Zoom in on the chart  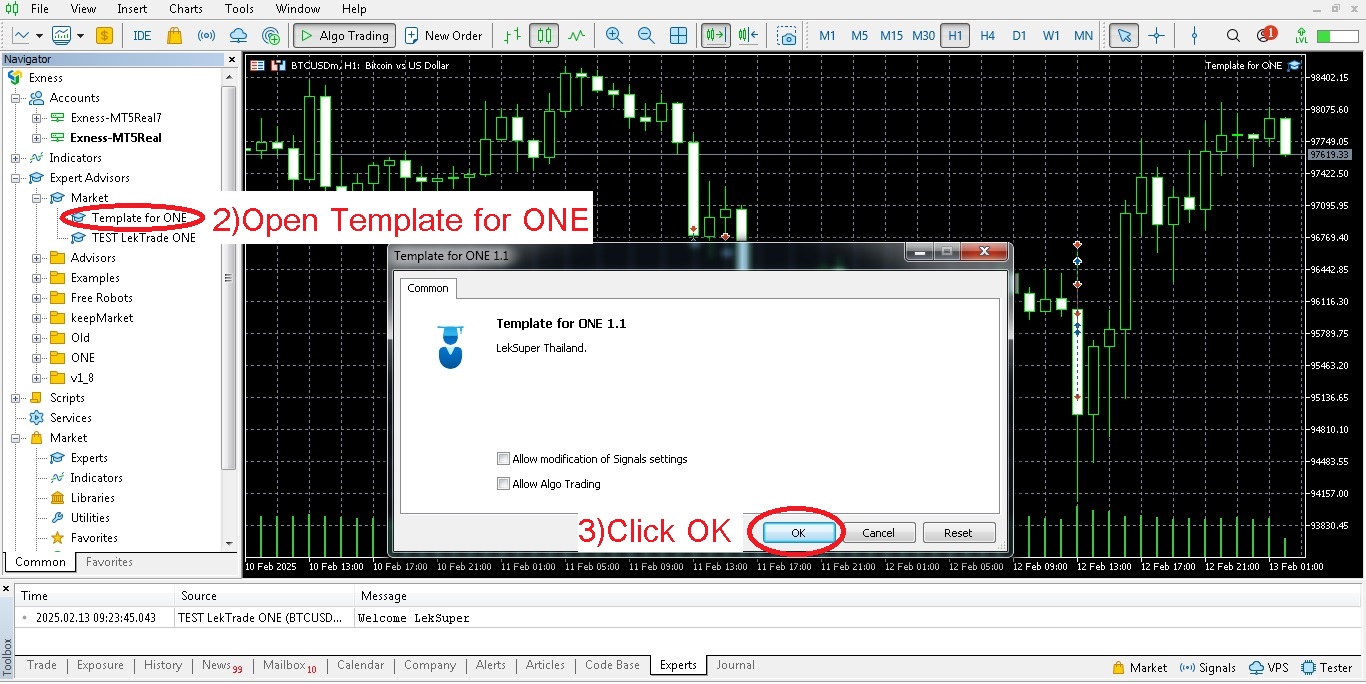click(x=614, y=36)
